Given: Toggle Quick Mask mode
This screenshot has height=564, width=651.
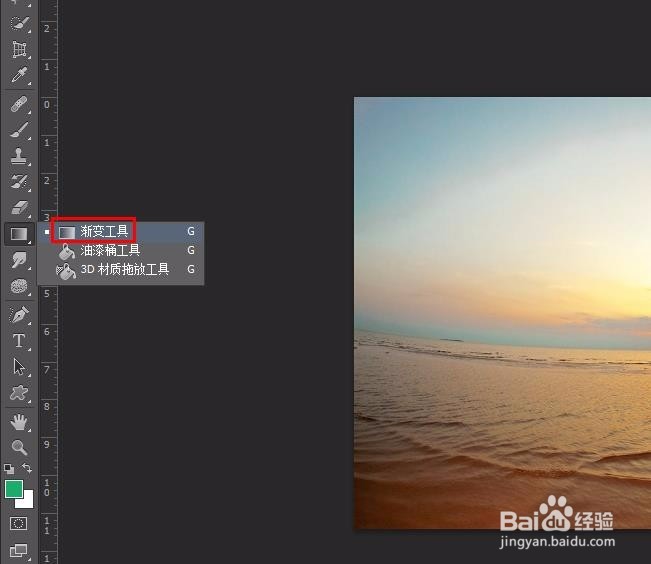Looking at the screenshot, I should [18, 523].
